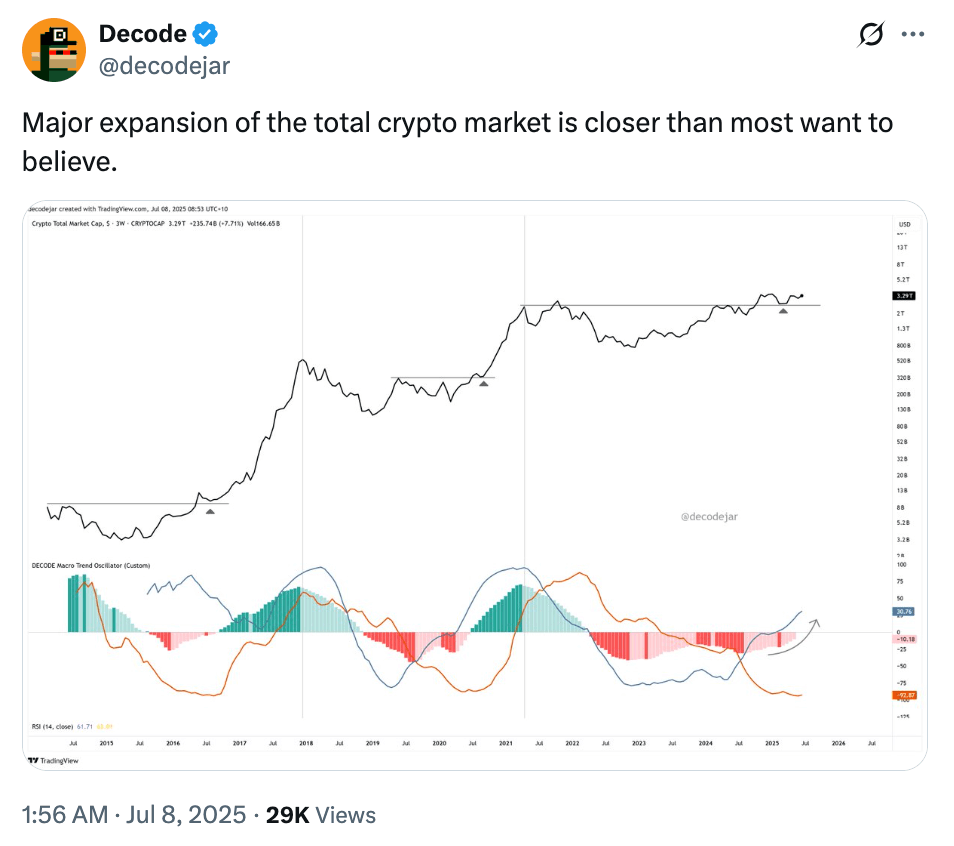Click the blue verified badge
Image resolution: width=954 pixels, height=846 pixels.
[206, 34]
